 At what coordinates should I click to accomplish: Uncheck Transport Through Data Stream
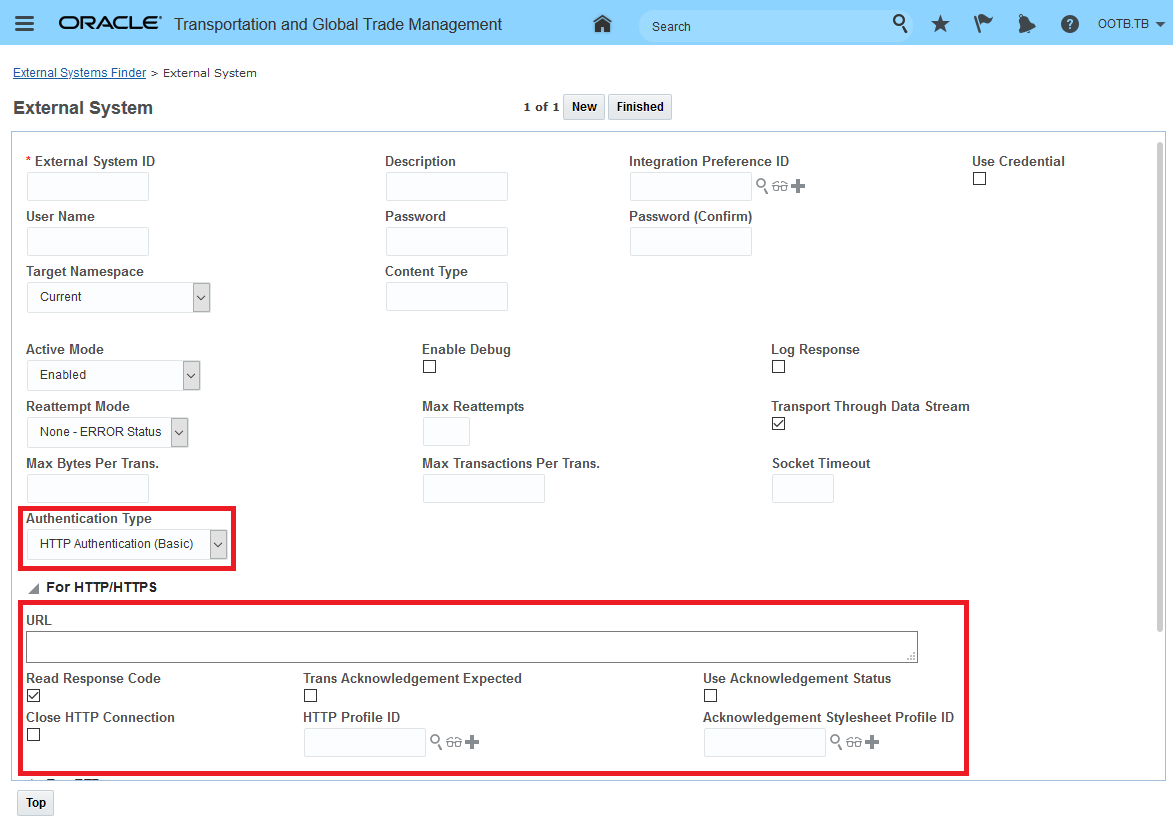tap(779, 423)
